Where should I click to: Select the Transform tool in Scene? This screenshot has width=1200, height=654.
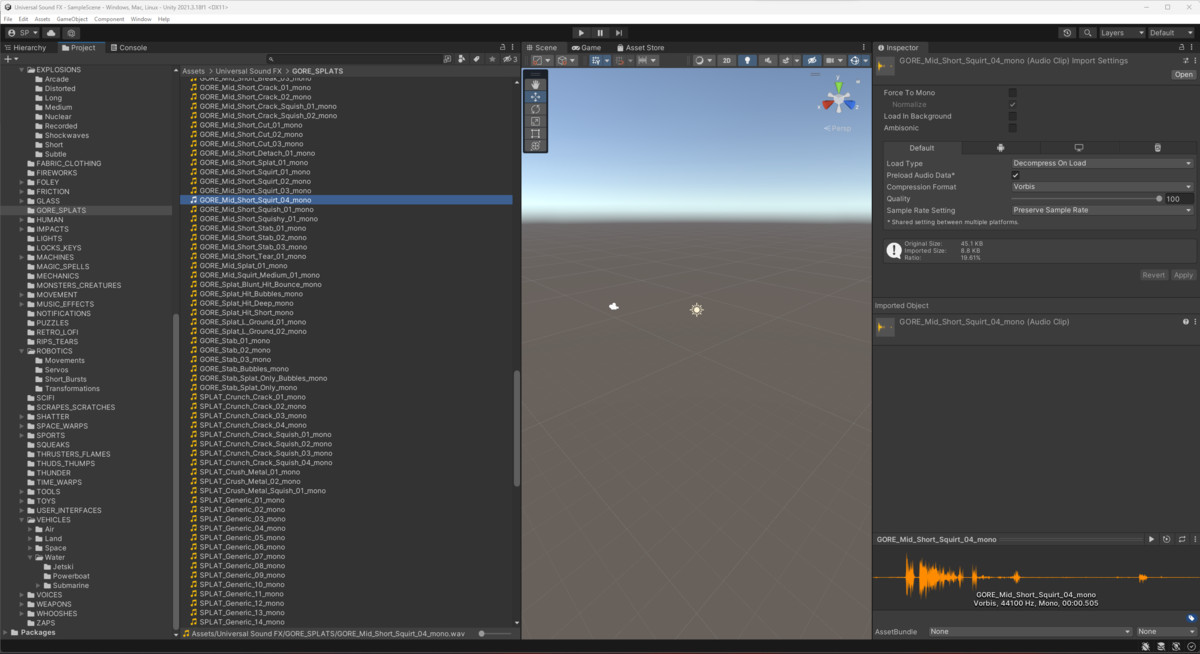535,145
